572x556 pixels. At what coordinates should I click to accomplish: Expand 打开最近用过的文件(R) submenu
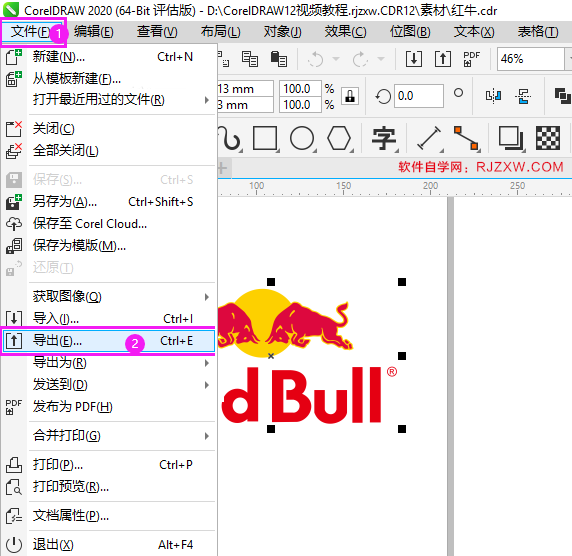[109, 100]
